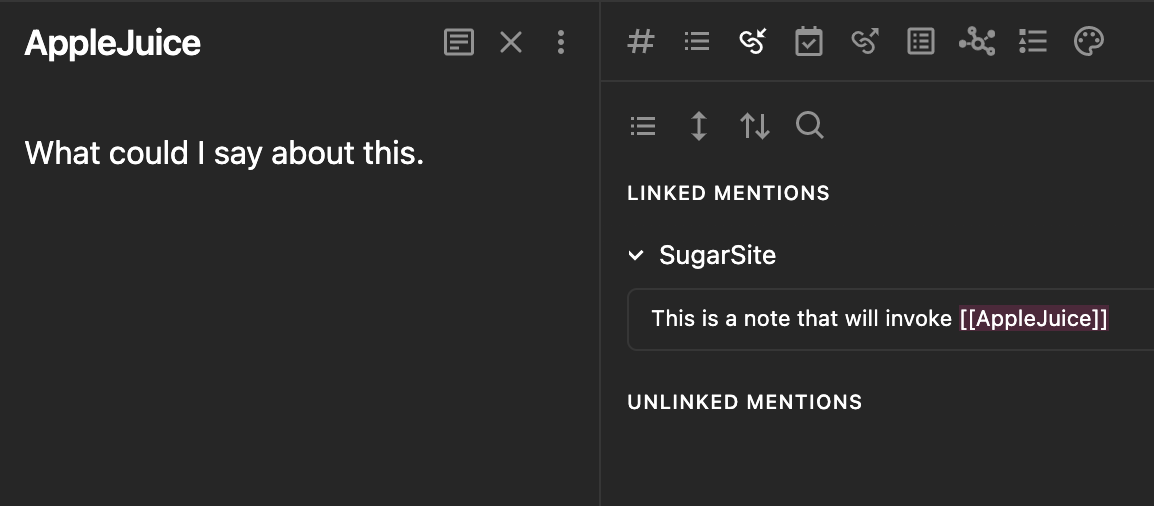
Task: Collapse the Linked Mentions section
Action: (x=729, y=193)
